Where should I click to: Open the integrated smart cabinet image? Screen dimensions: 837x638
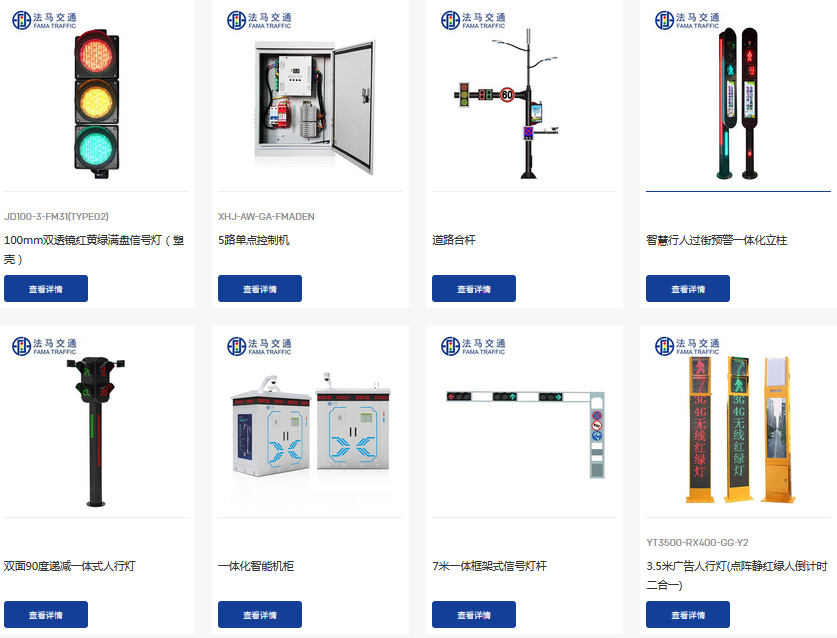(310, 424)
